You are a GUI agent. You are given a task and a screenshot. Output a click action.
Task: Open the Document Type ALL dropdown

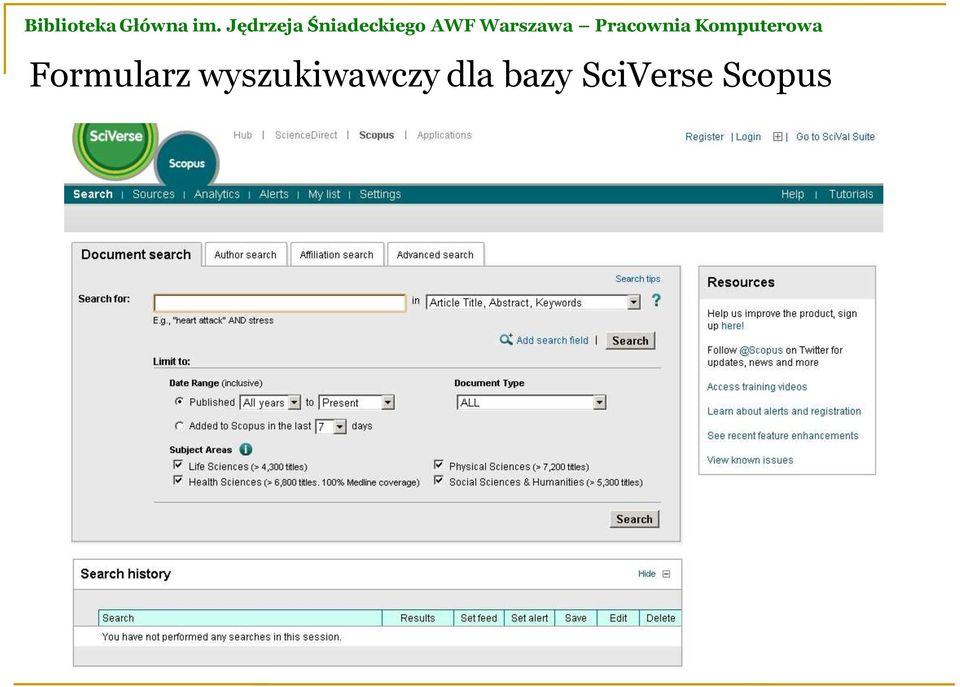click(531, 402)
